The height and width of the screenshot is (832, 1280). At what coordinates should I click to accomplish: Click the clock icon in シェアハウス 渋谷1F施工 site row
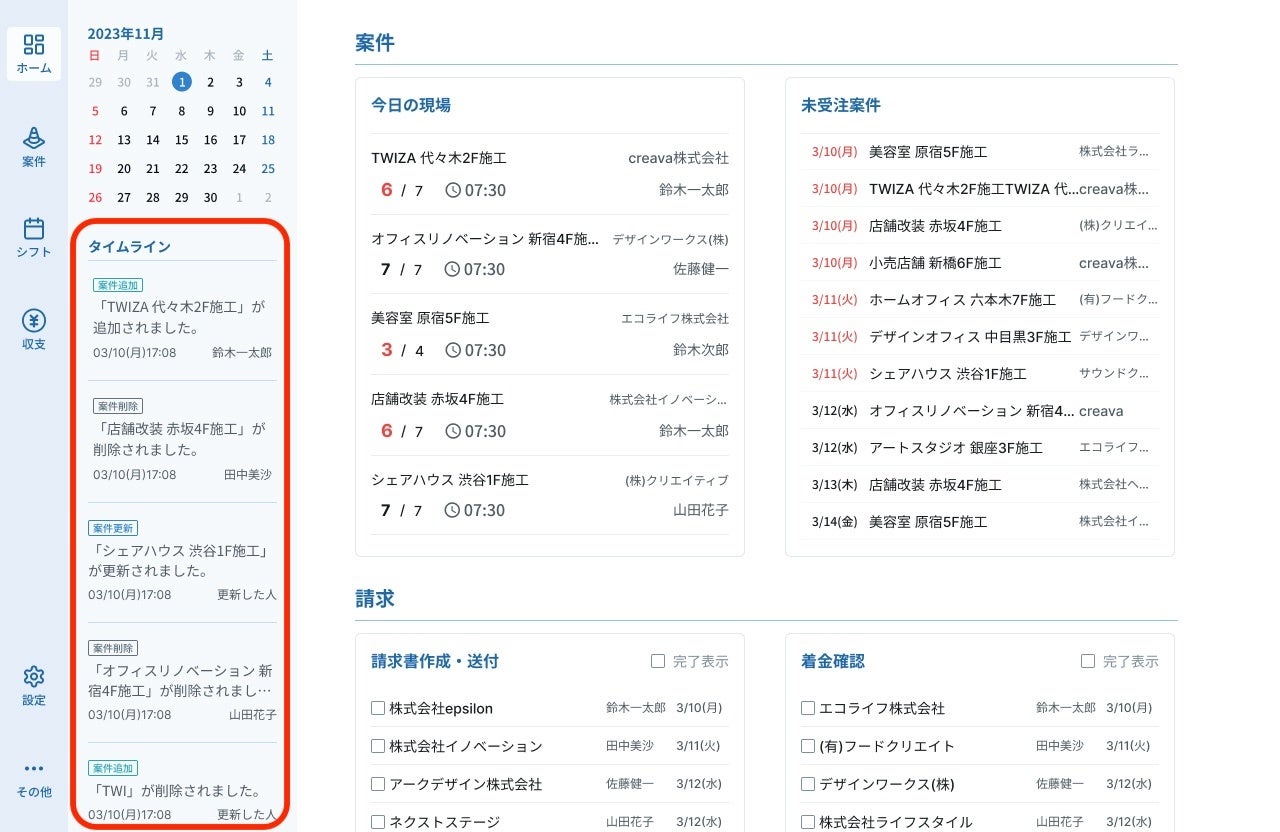(453, 510)
